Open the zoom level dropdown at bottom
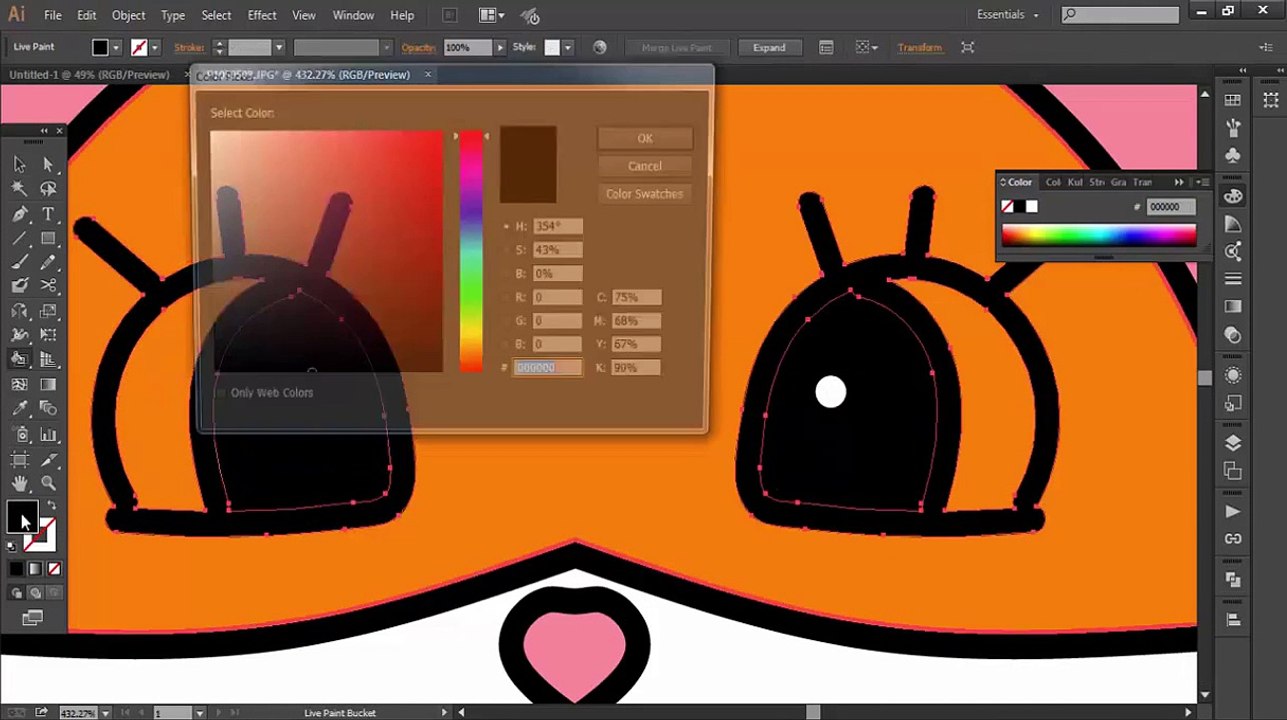This screenshot has height=720, width=1287. [105, 713]
